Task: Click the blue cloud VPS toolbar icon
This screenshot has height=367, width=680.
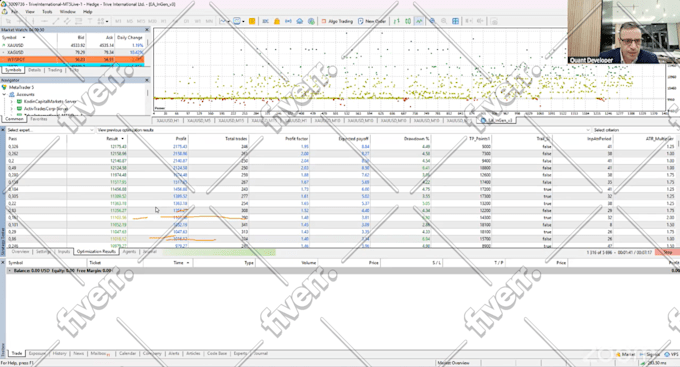Action: (300, 21)
